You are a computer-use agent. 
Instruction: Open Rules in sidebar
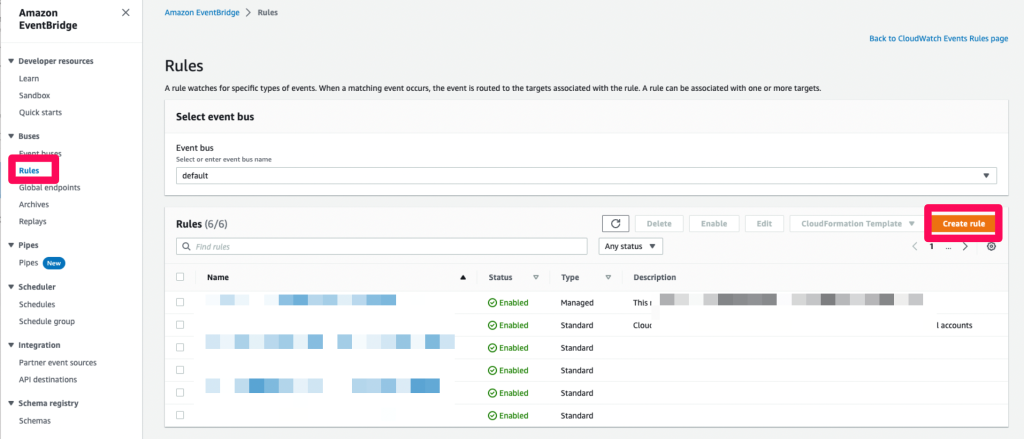(29, 171)
